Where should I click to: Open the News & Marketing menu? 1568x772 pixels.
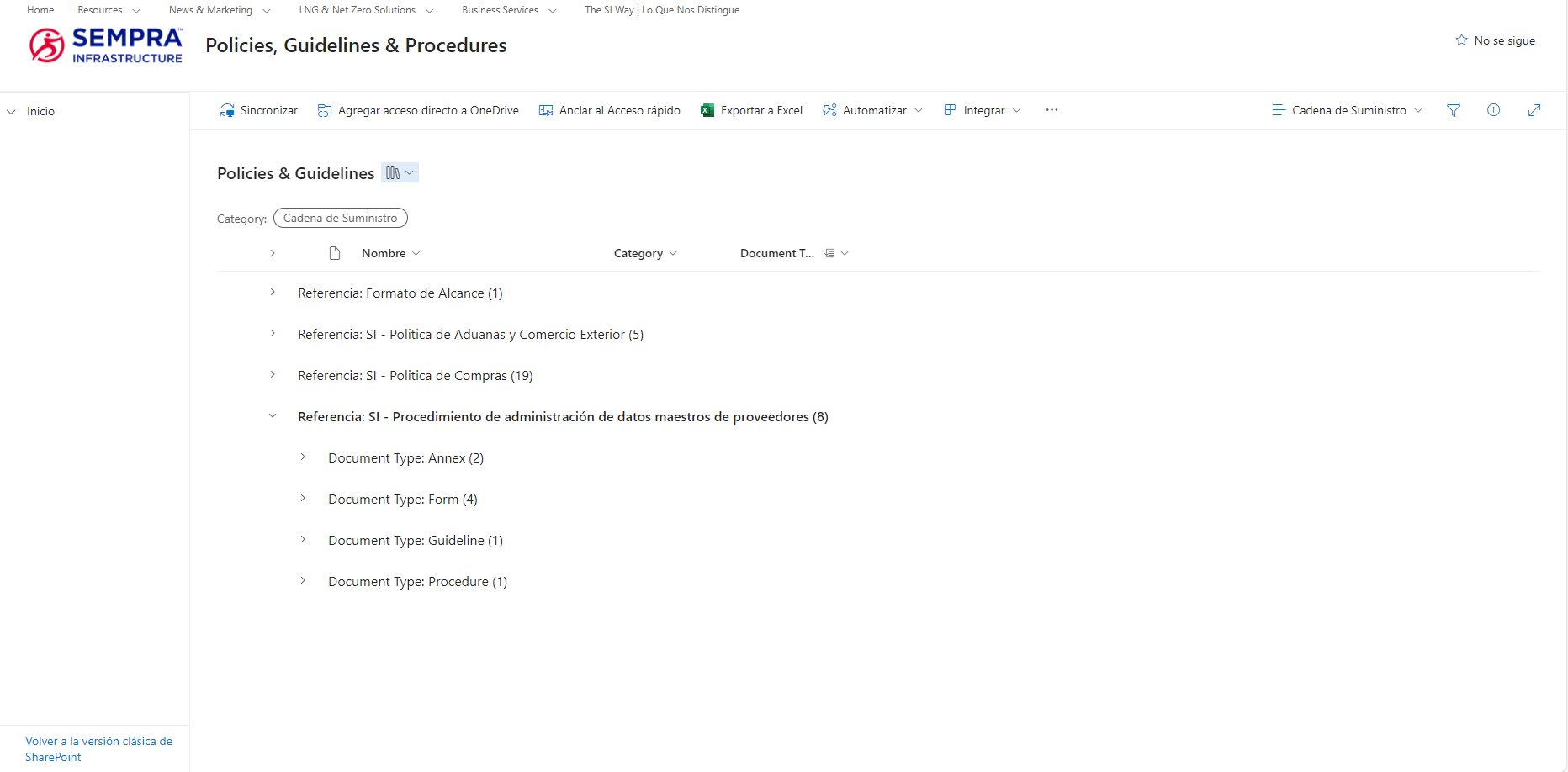point(220,10)
